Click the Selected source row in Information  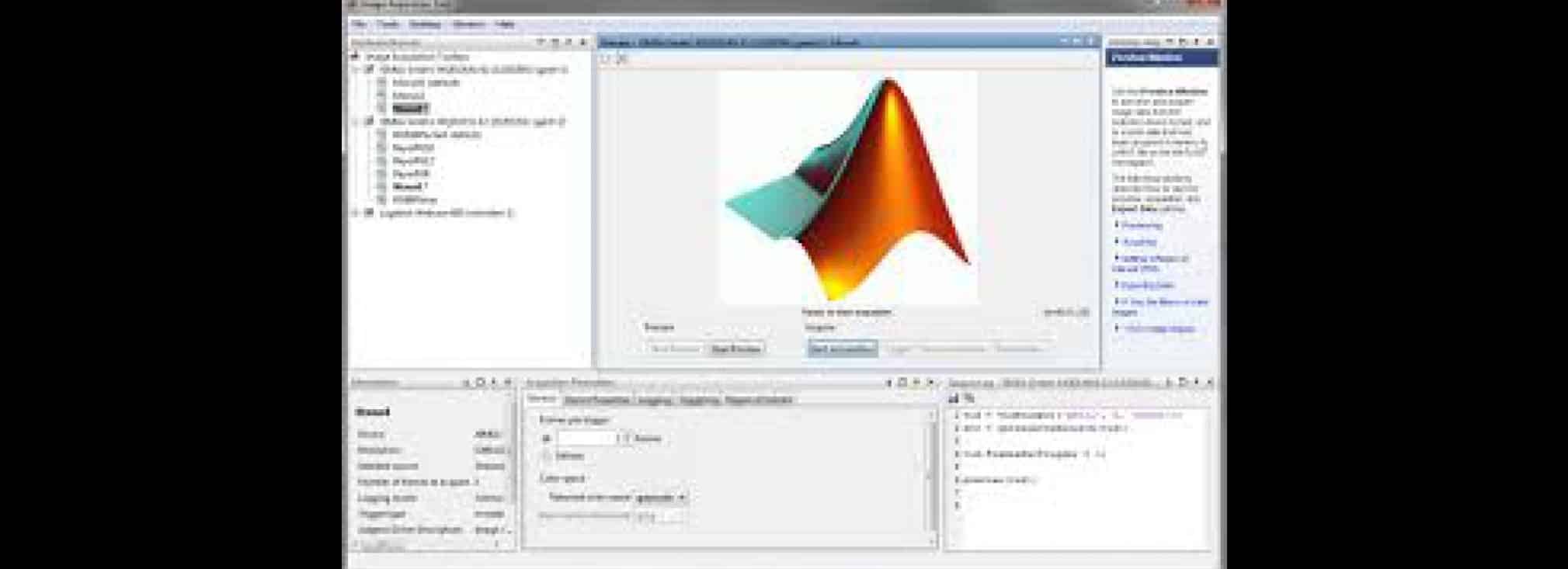click(431, 467)
